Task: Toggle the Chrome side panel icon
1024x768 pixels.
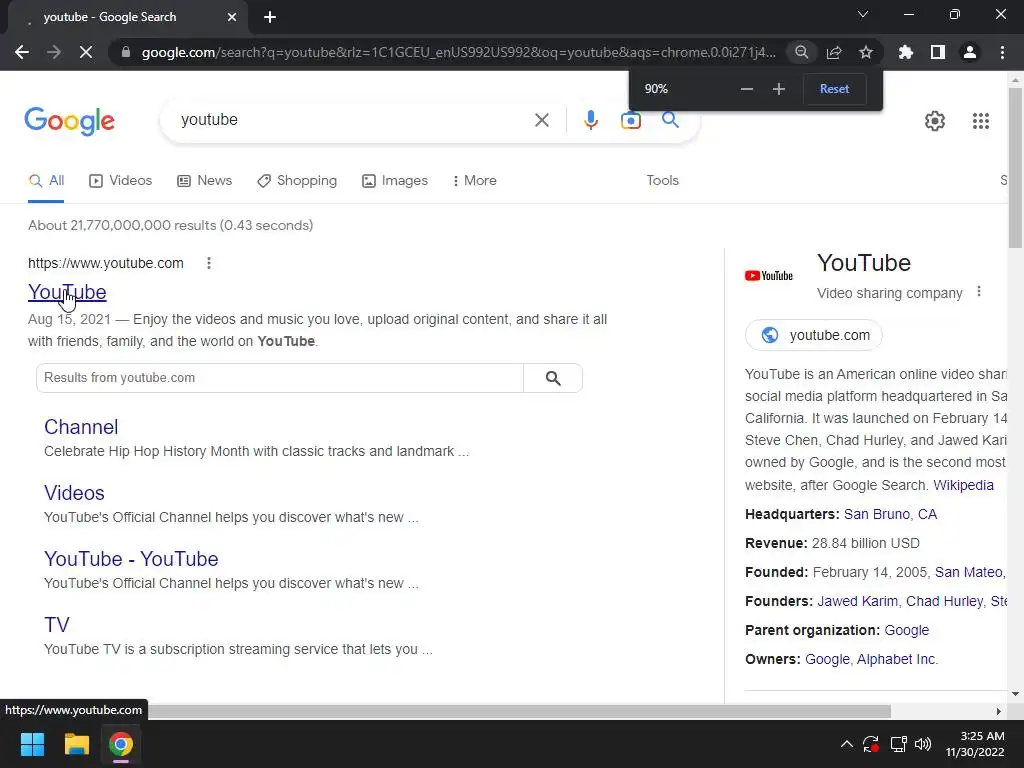Action: tap(938, 52)
